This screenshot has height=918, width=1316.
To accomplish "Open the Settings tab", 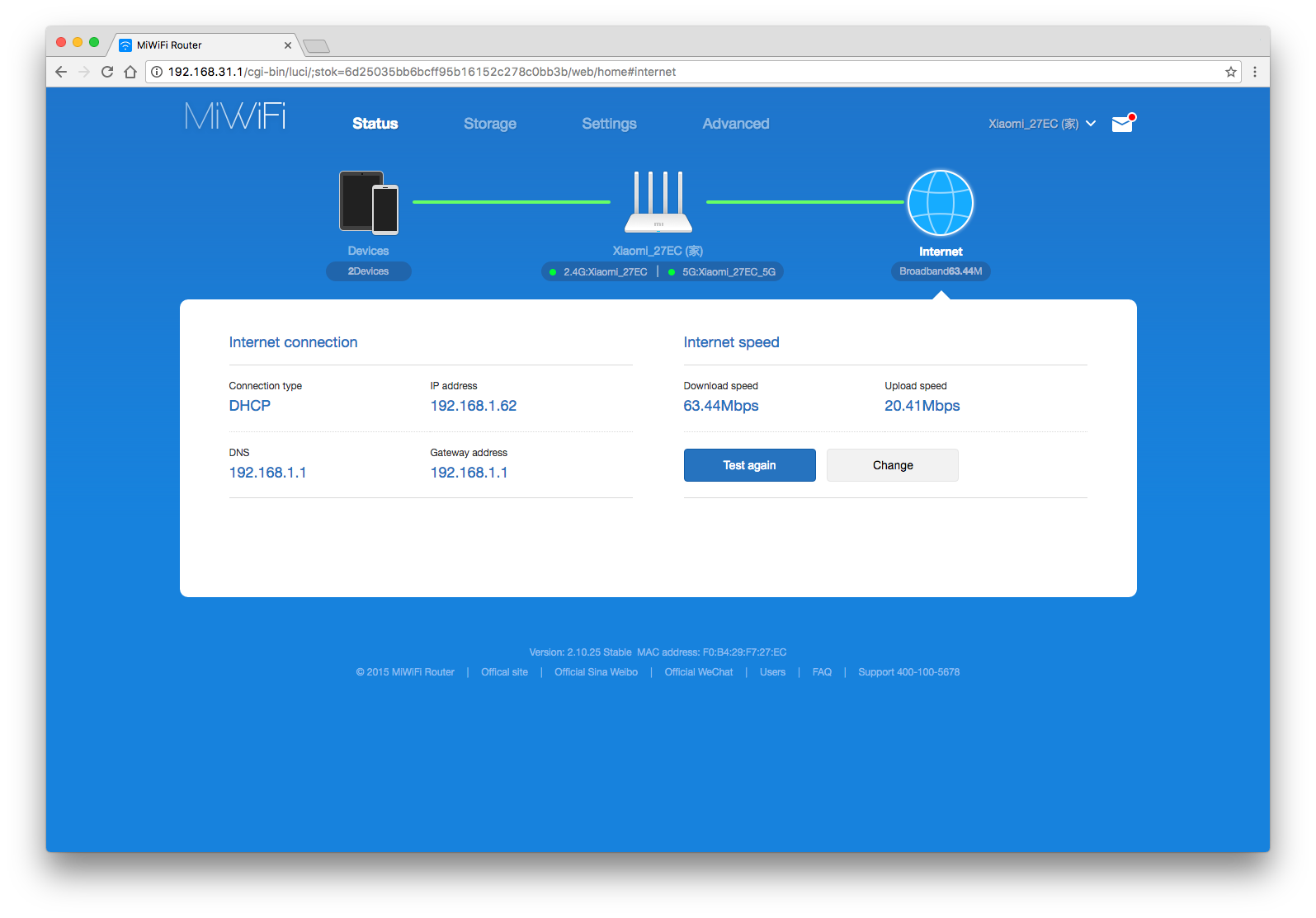I will pos(610,124).
